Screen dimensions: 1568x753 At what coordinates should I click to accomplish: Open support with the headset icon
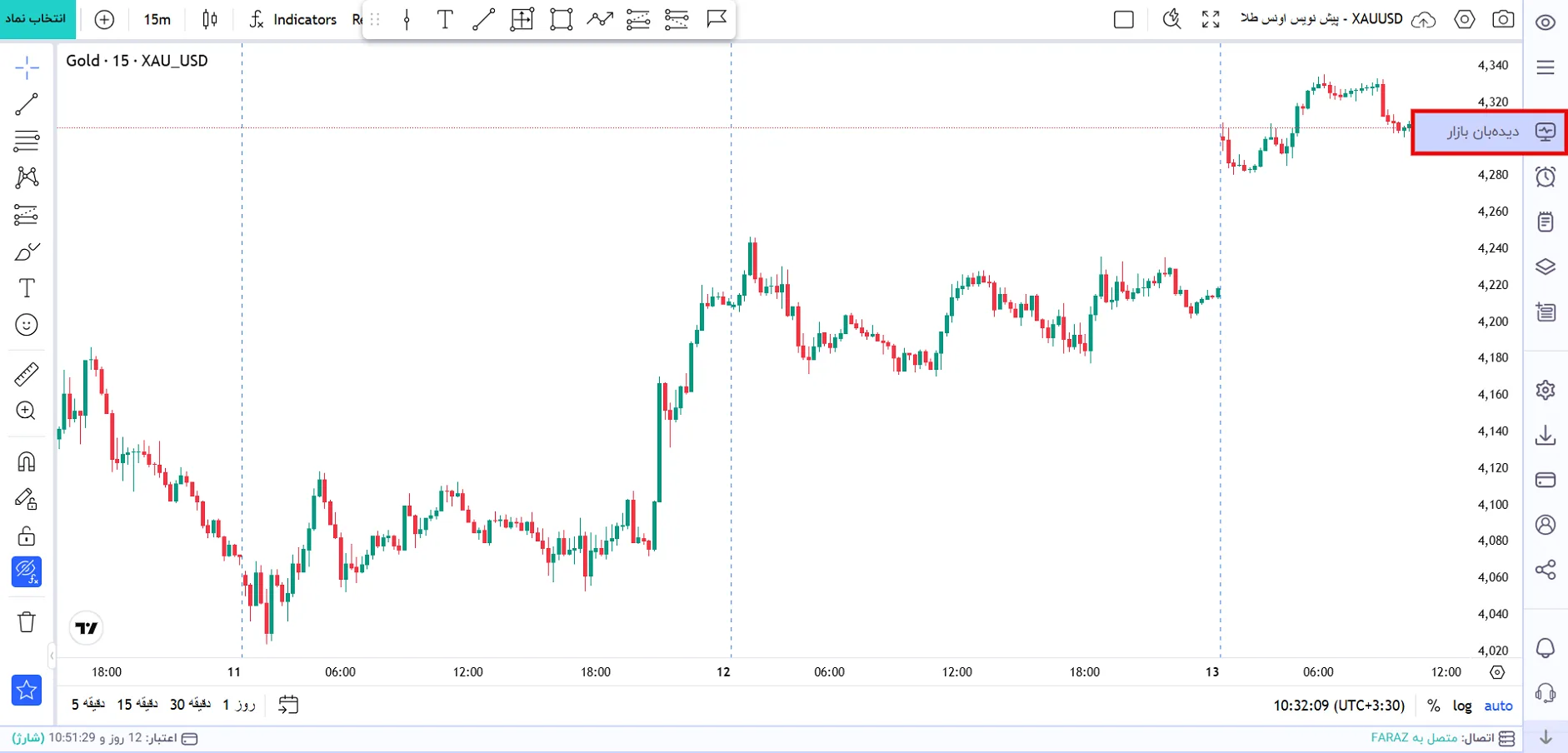tap(1546, 693)
